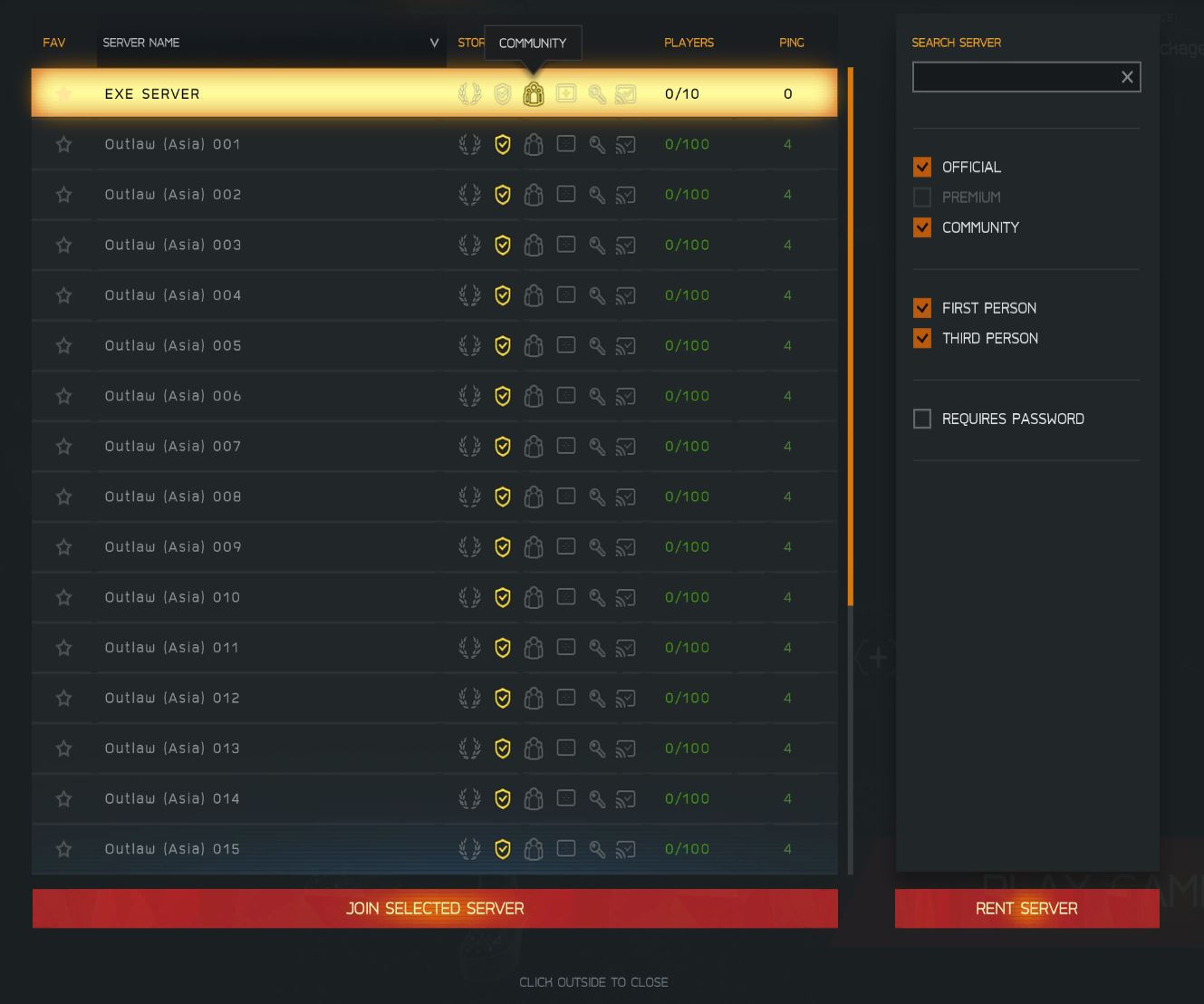
Task: Clear the search field with the X icon
Action: click(1127, 77)
